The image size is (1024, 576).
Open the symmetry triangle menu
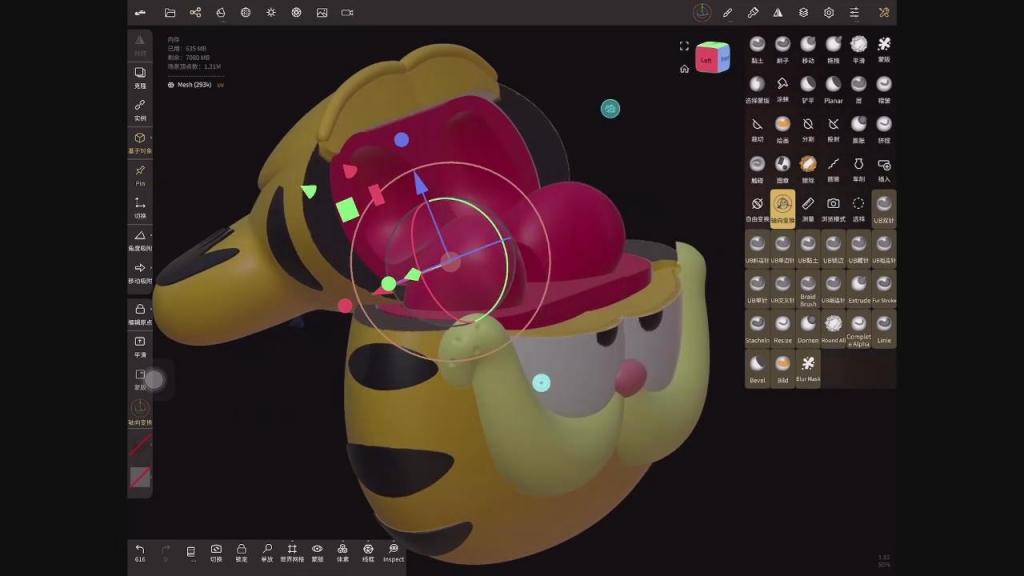[778, 12]
